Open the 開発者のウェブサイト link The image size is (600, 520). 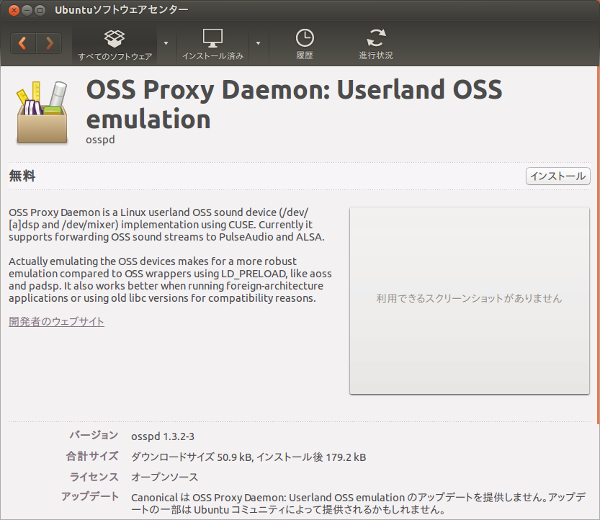point(56,321)
